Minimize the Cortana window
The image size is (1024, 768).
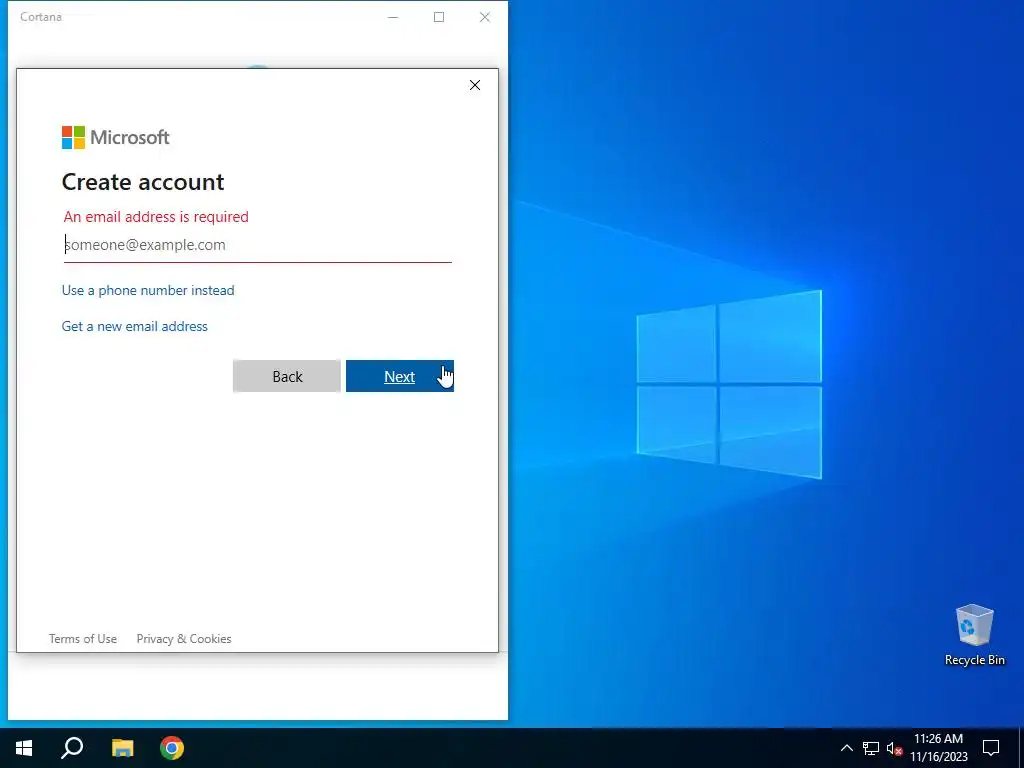pyautogui.click(x=393, y=17)
